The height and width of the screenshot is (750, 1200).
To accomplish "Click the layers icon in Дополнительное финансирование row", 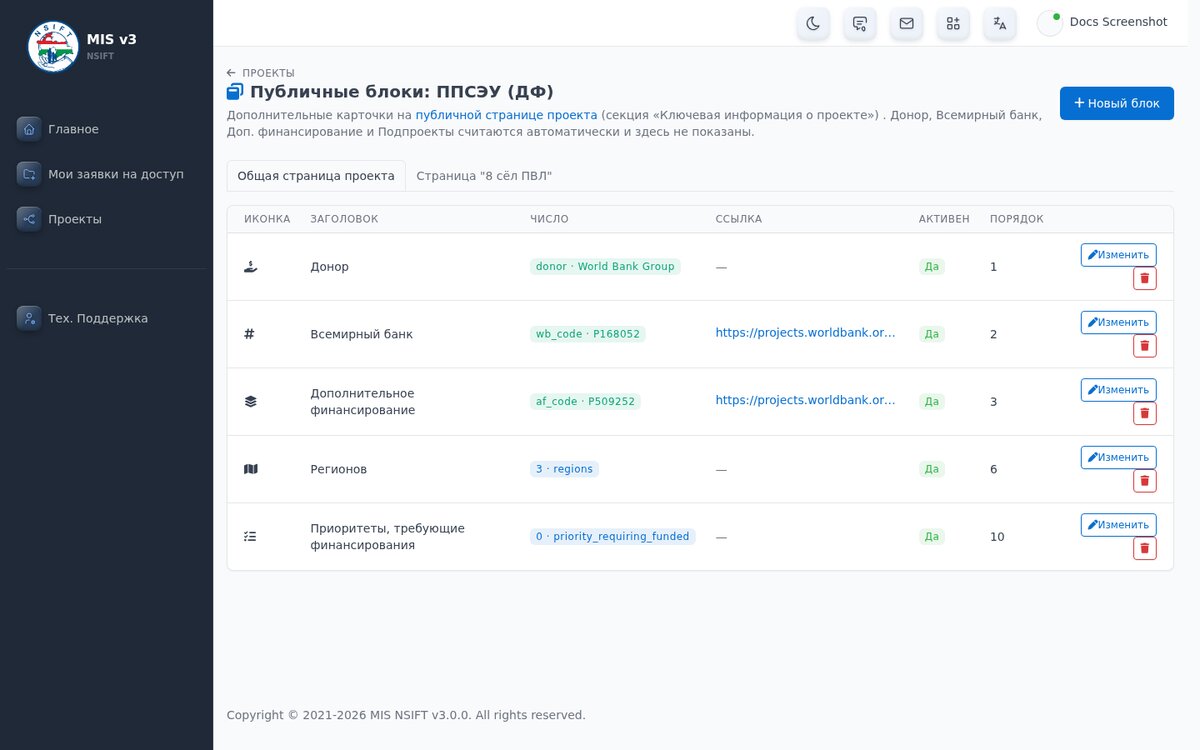I will click(251, 402).
